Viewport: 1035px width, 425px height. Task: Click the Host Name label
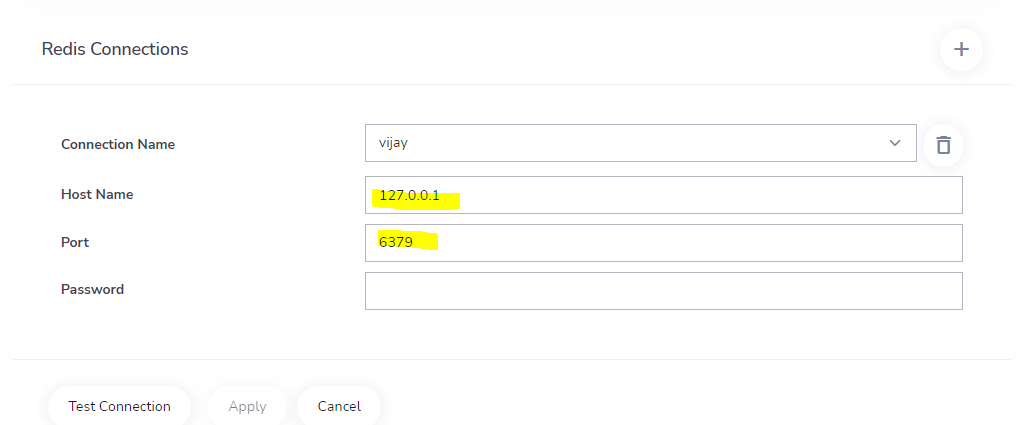tap(97, 195)
